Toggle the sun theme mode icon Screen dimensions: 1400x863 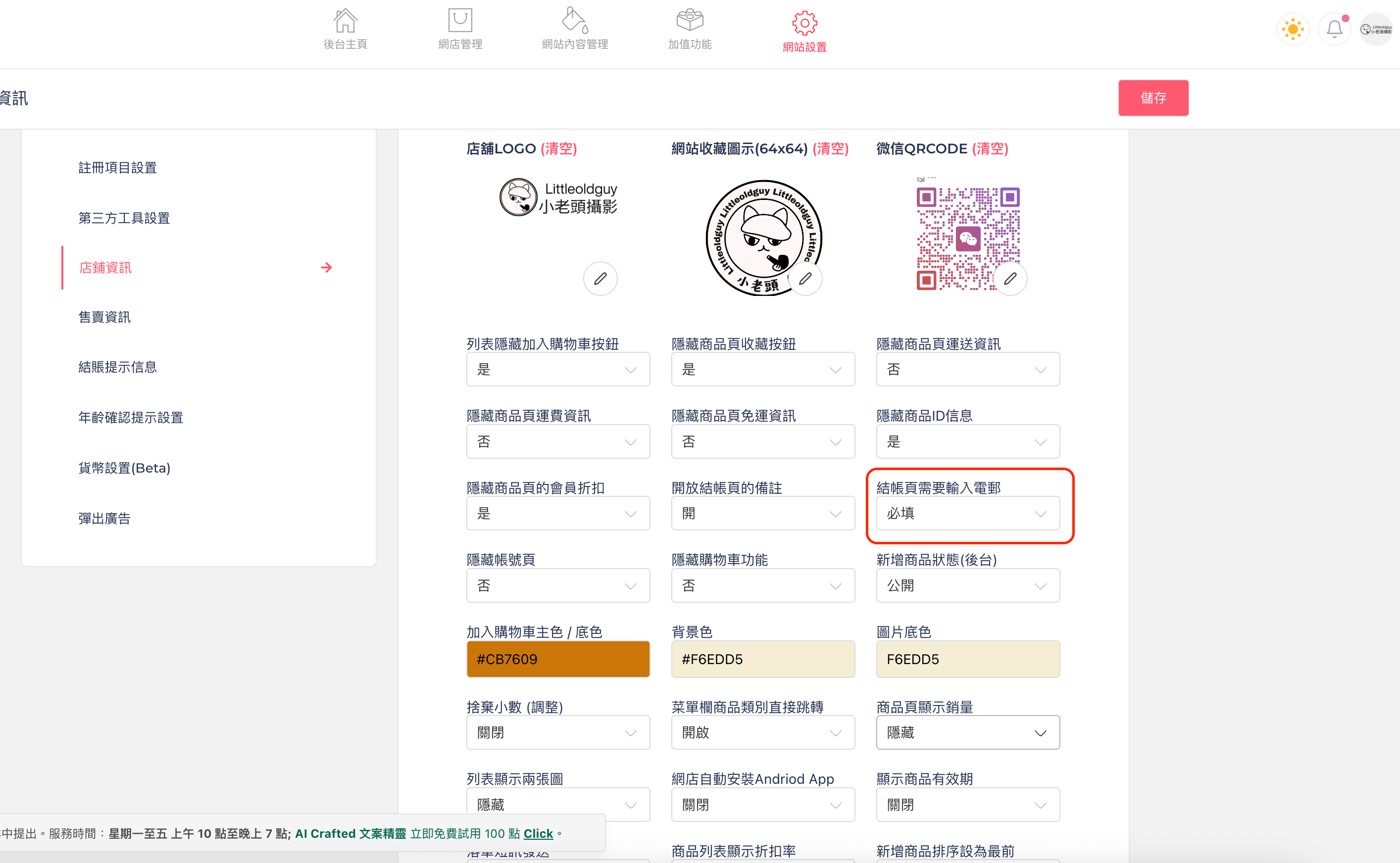[x=1292, y=29]
